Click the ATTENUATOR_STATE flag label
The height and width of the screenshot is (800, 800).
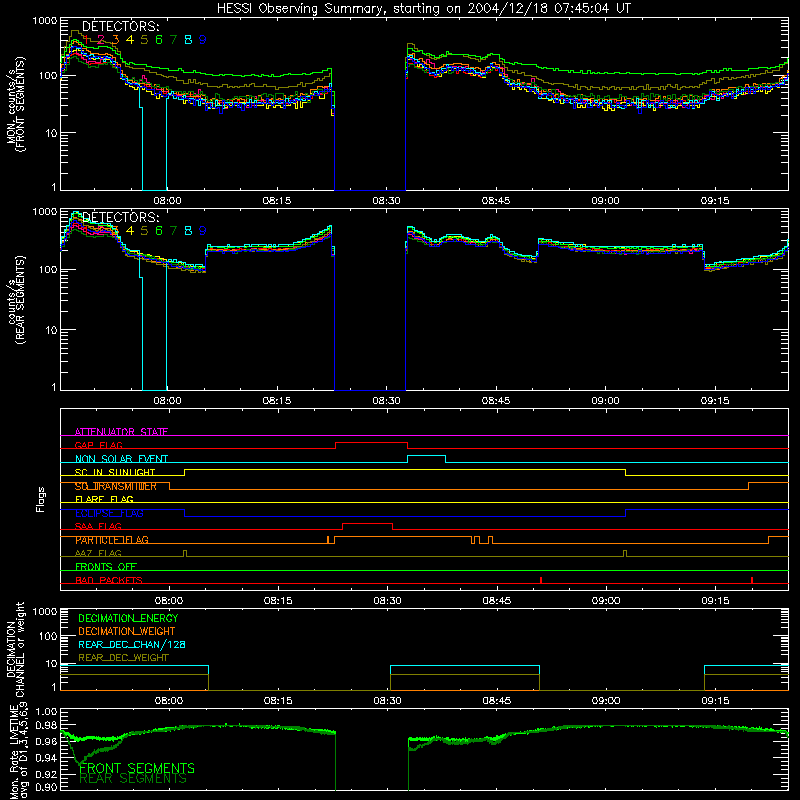pos(121,432)
